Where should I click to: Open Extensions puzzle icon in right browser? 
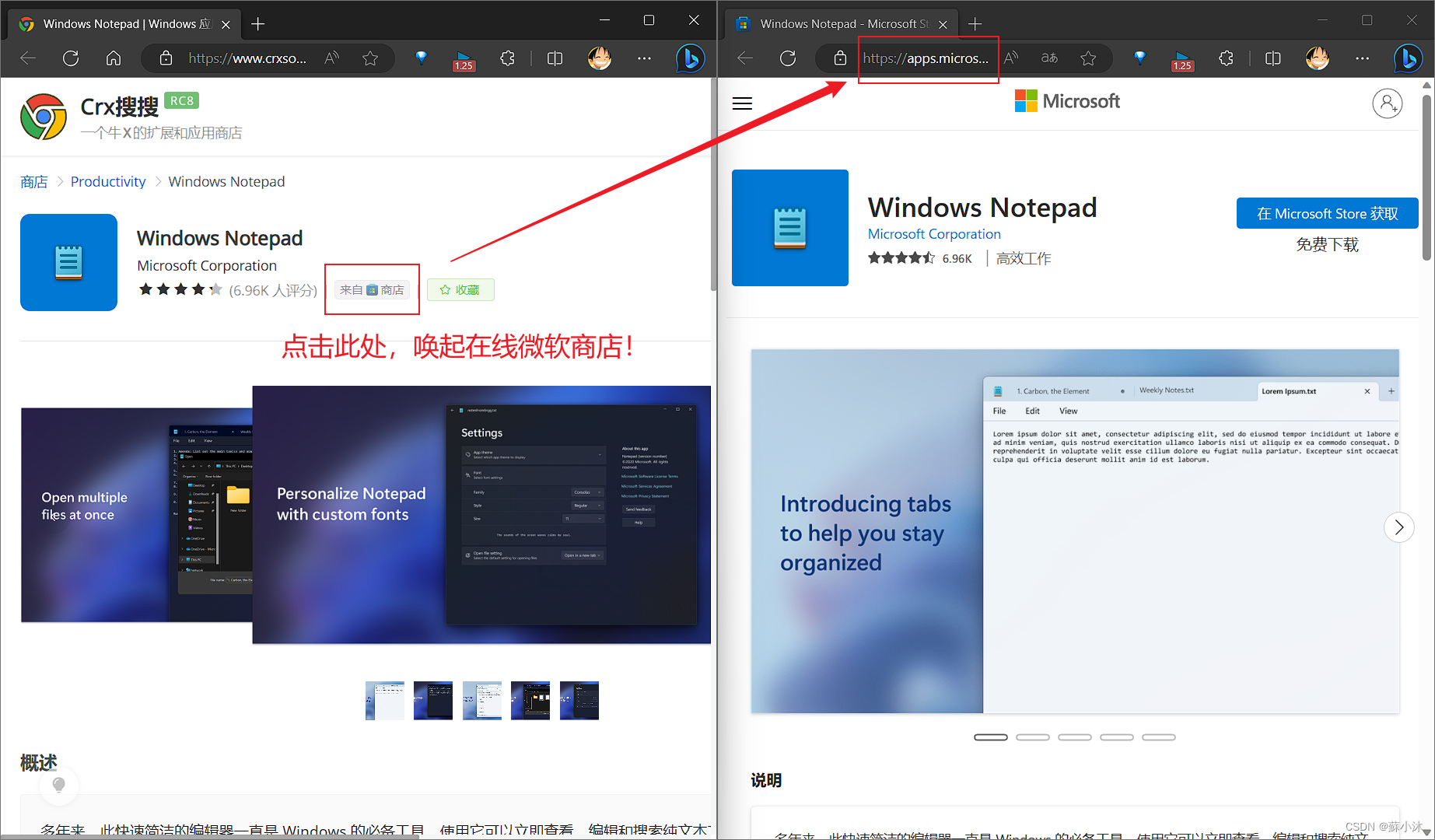coord(1226,58)
